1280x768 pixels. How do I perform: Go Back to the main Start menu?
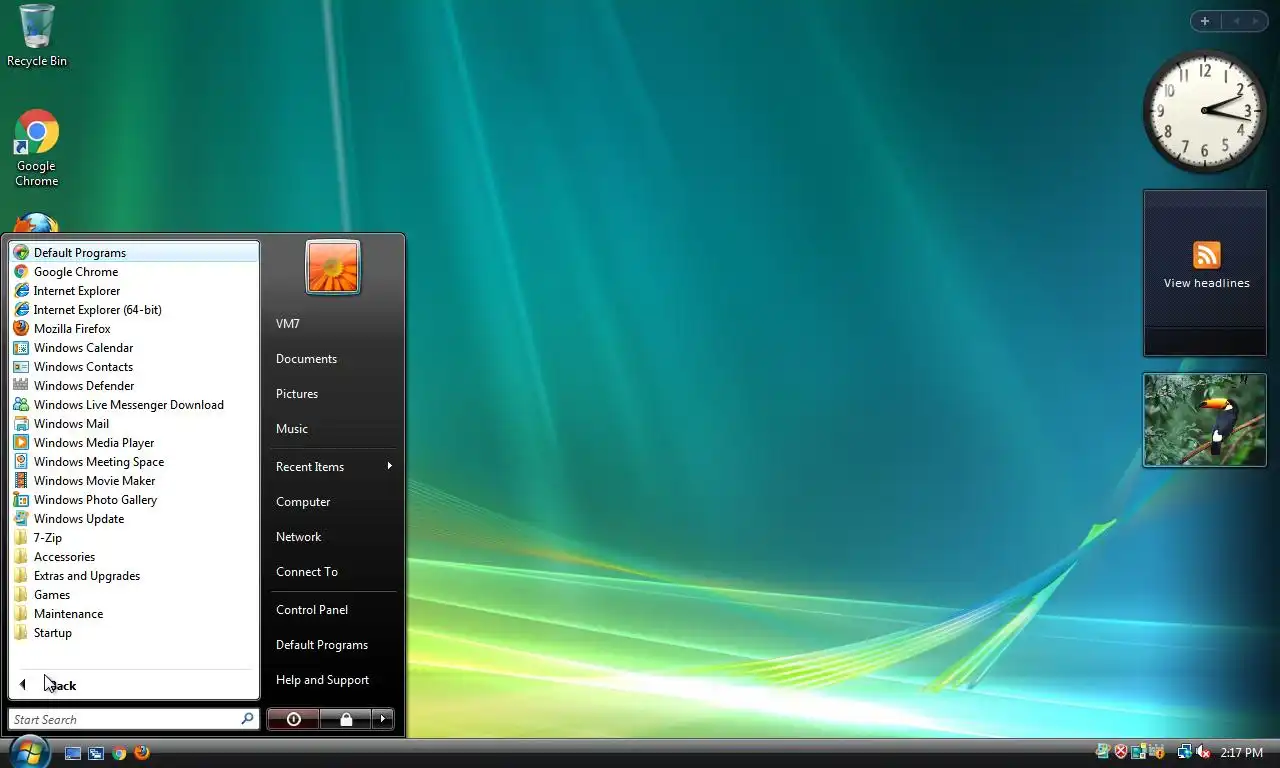pos(134,685)
